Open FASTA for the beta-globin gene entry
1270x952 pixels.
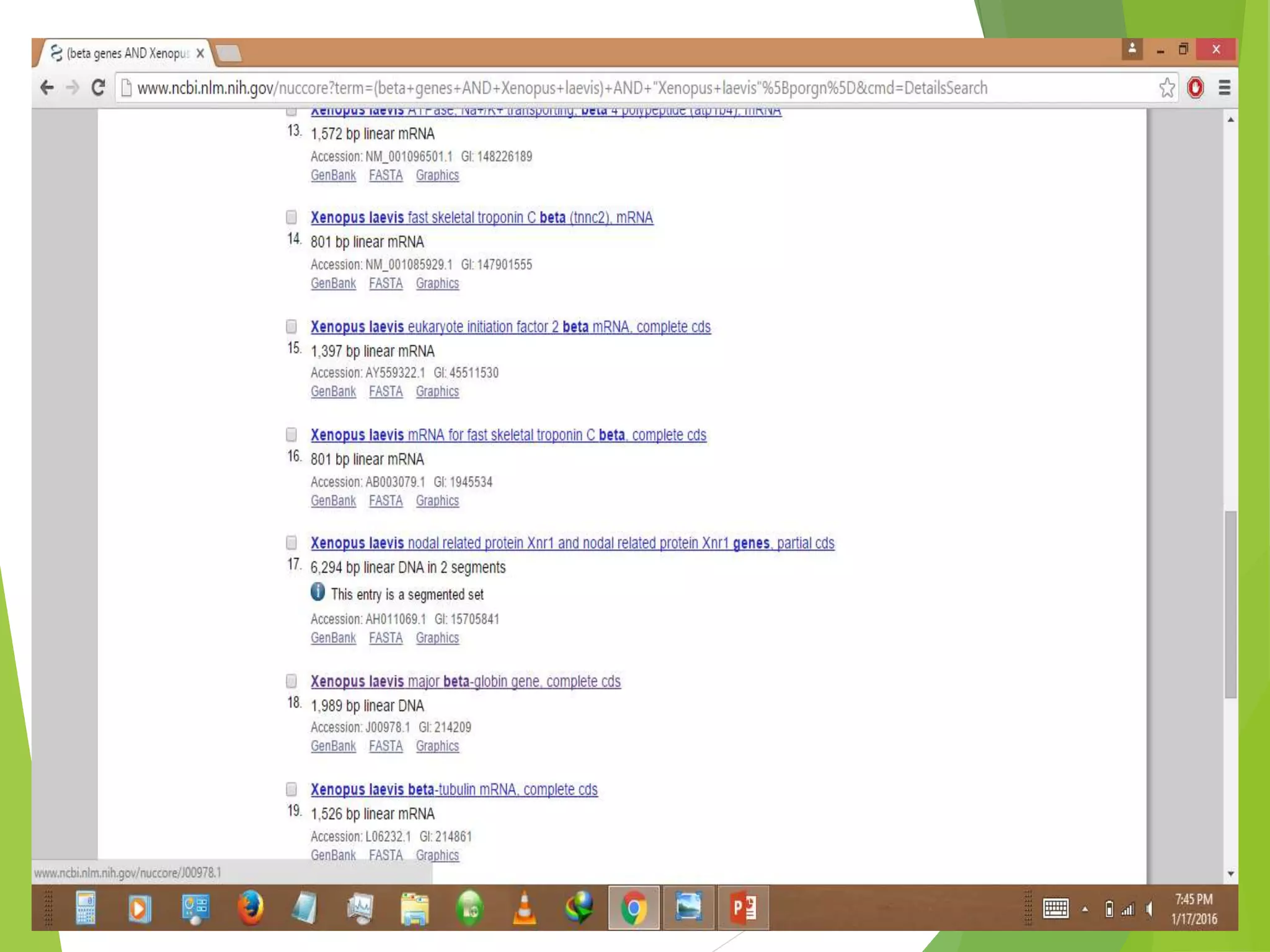(x=385, y=746)
